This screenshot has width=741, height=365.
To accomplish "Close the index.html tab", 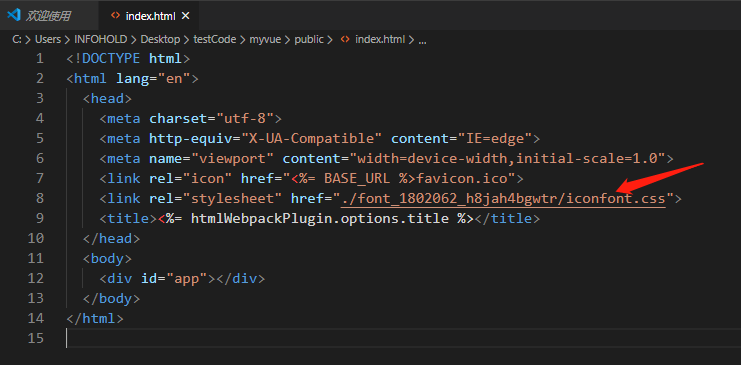I will pos(186,16).
